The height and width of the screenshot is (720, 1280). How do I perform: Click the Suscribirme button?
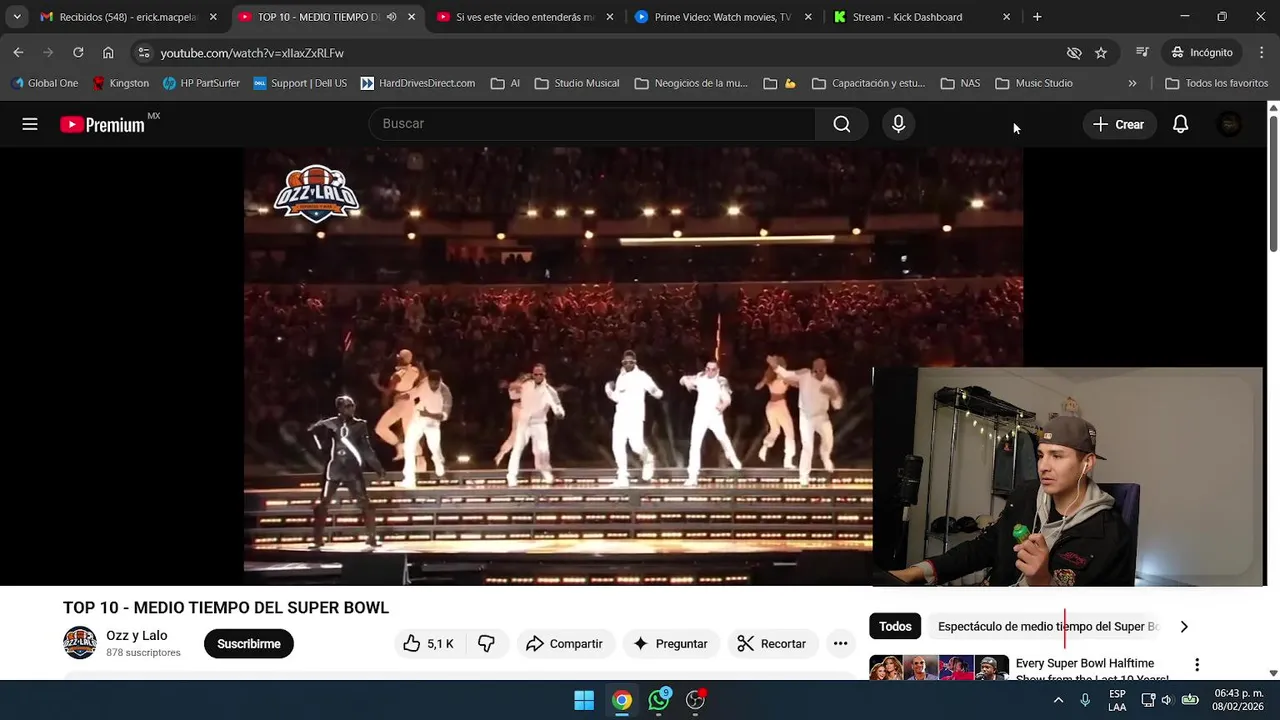[249, 644]
